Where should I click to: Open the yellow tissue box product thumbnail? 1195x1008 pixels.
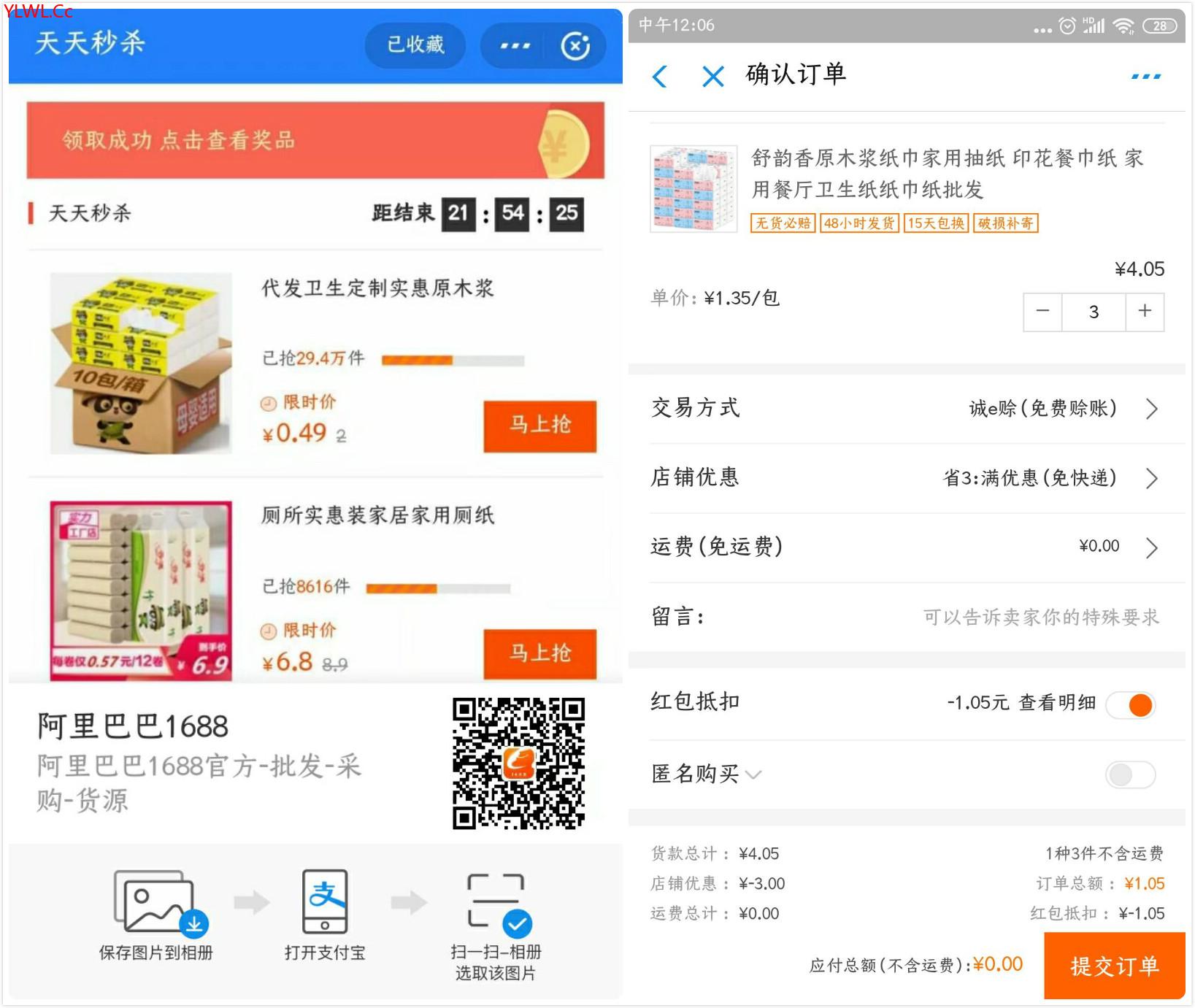tap(141, 363)
